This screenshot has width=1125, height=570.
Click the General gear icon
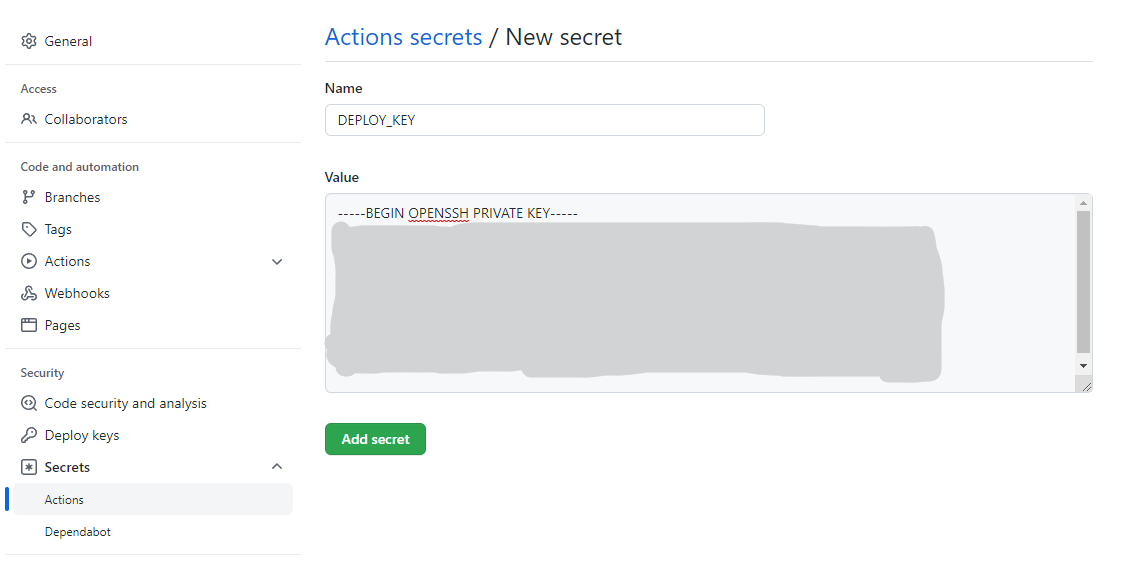[29, 41]
